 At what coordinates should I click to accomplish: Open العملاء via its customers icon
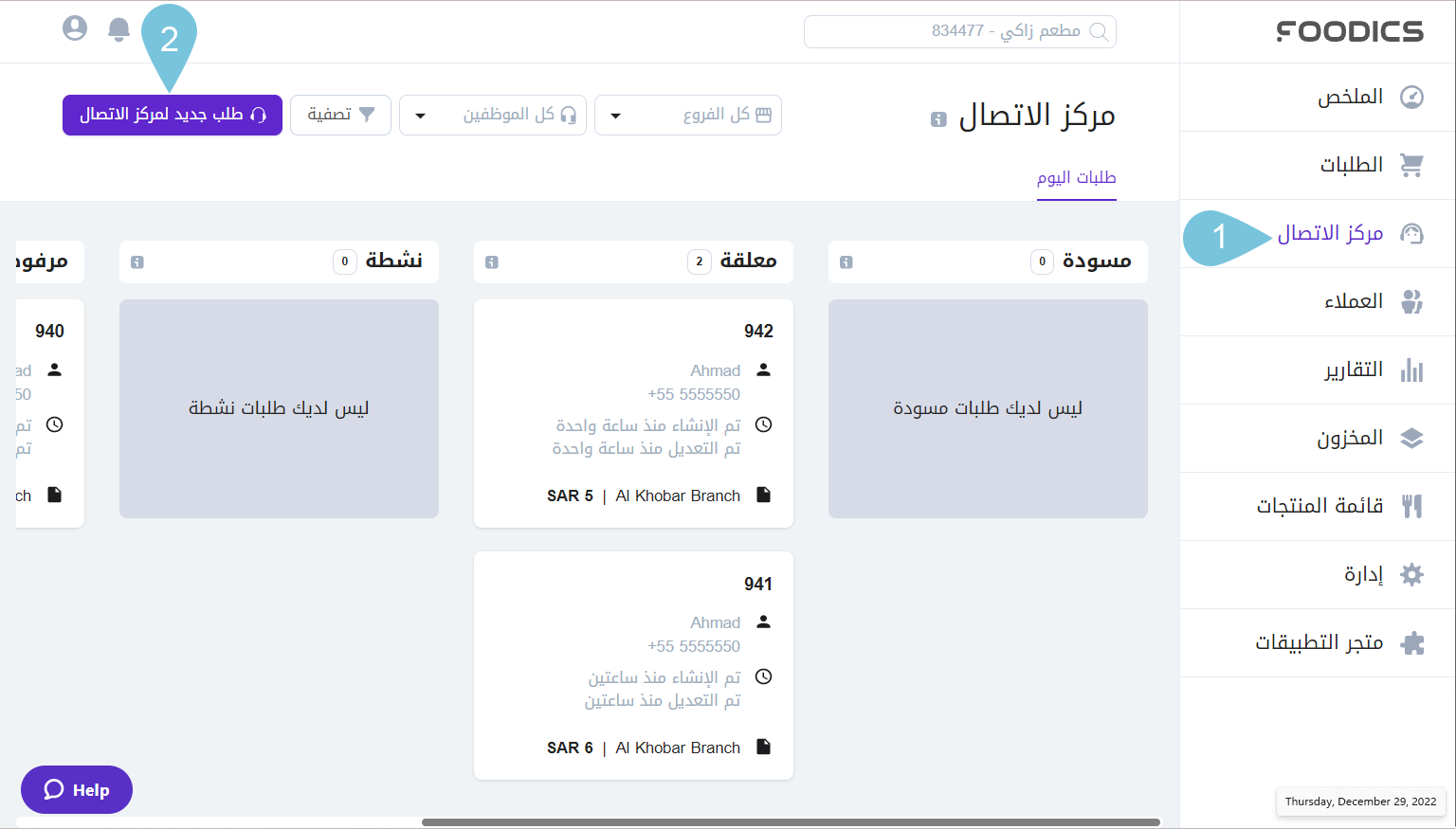pos(1411,301)
